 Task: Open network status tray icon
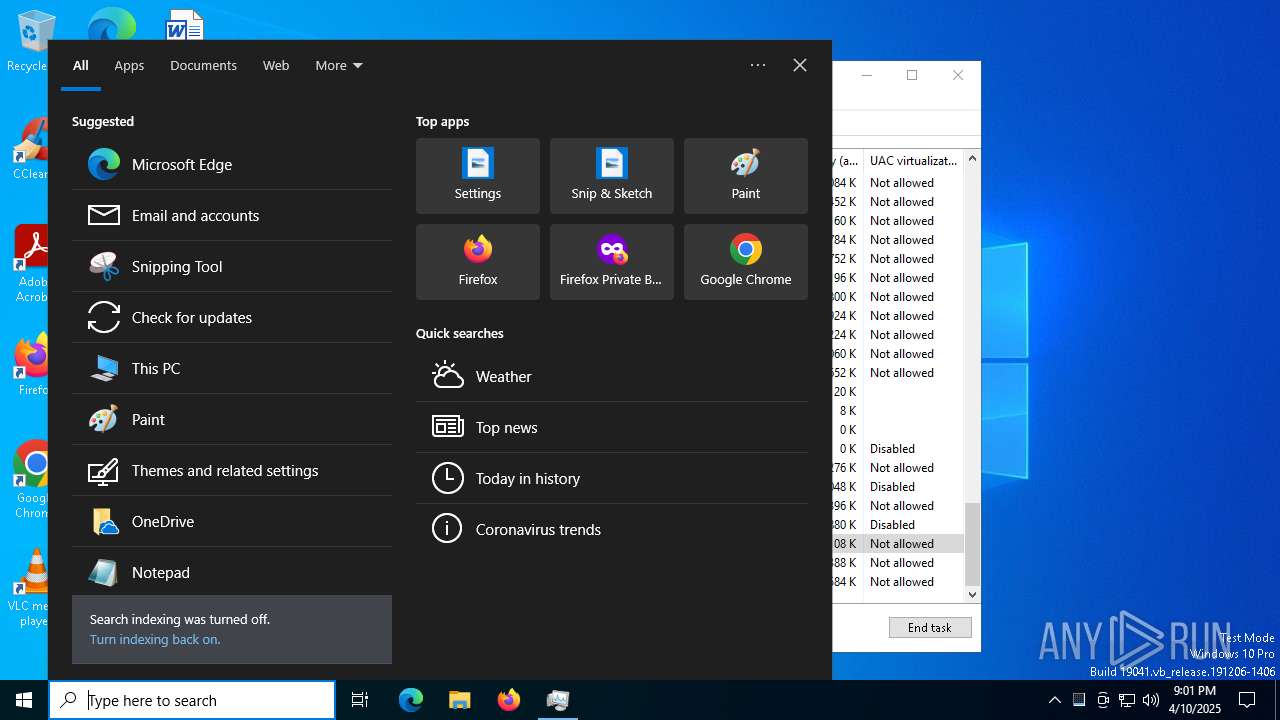point(1127,700)
